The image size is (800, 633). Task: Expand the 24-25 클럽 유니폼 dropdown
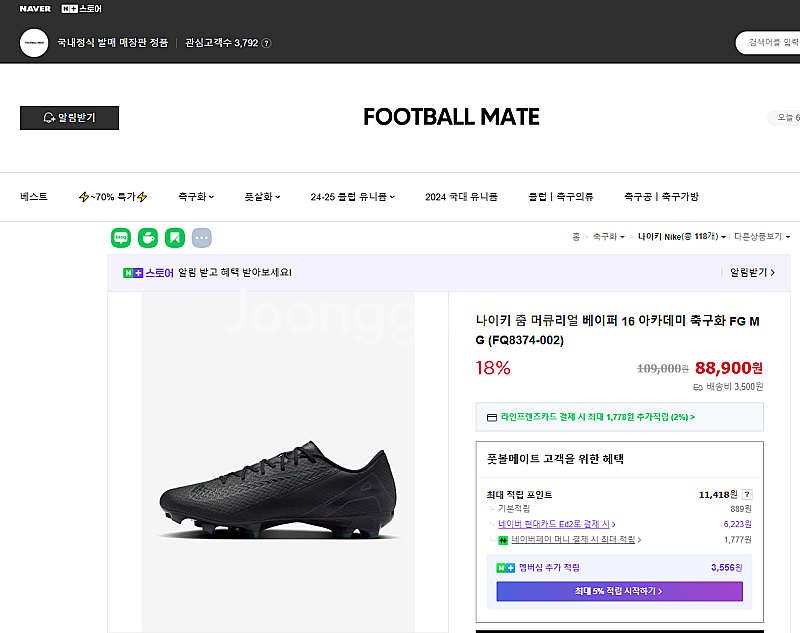pos(353,197)
